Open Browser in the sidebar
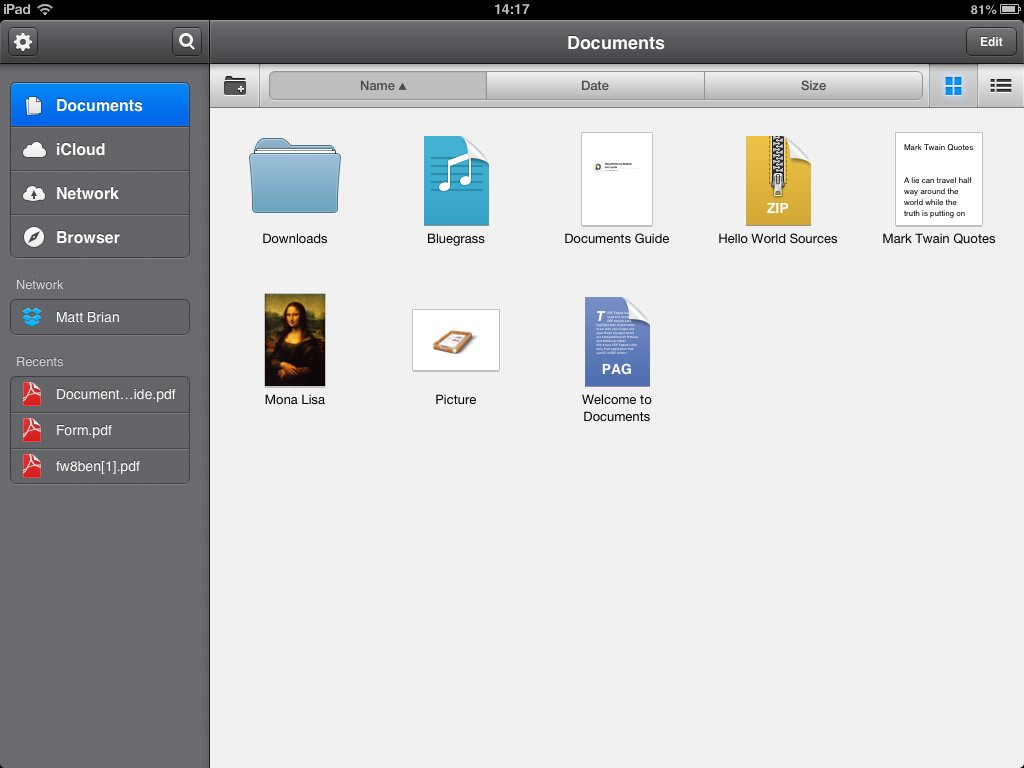The image size is (1024, 768). (100, 237)
